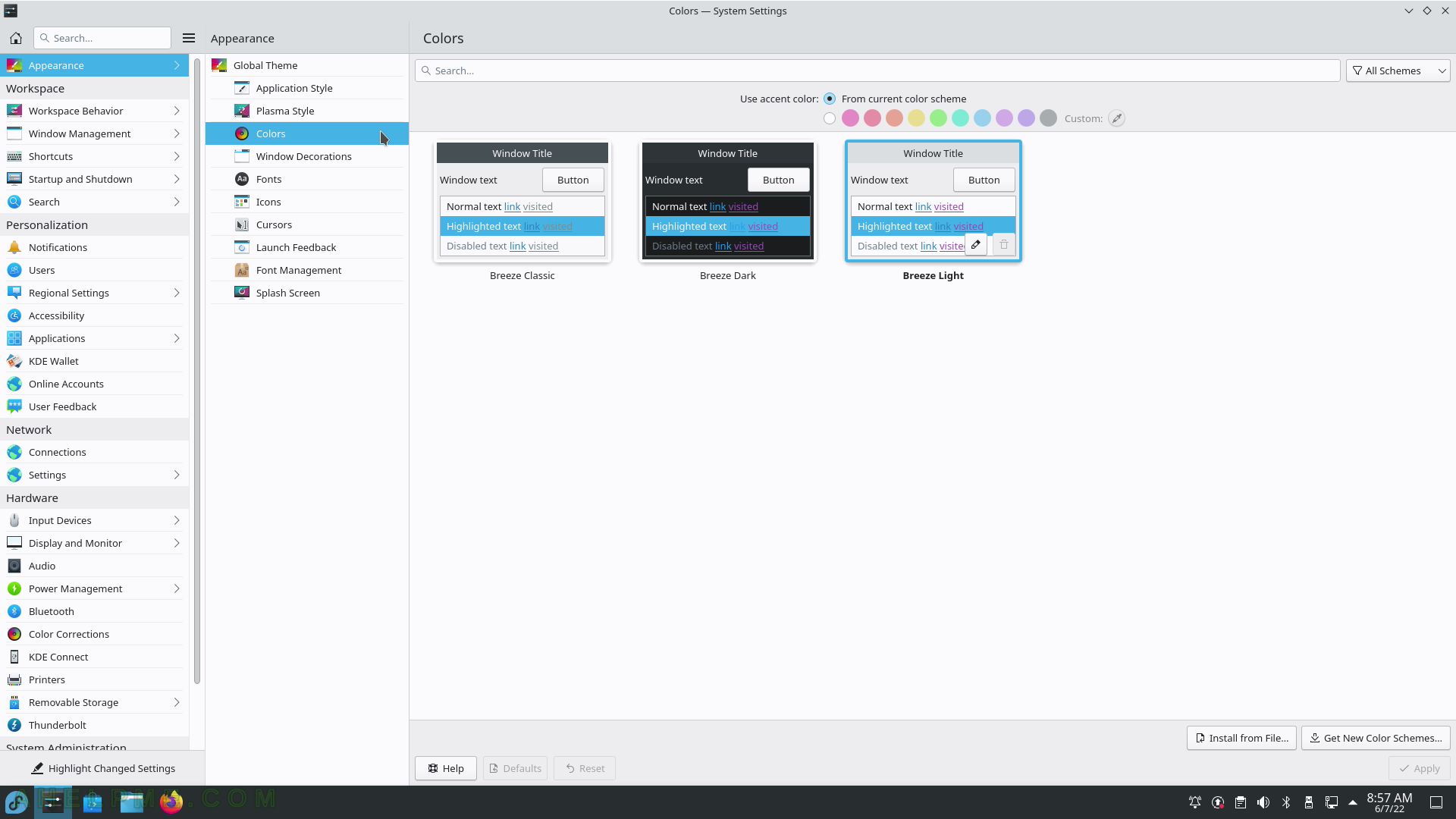Click the volume icon in system tray

click(1263, 802)
